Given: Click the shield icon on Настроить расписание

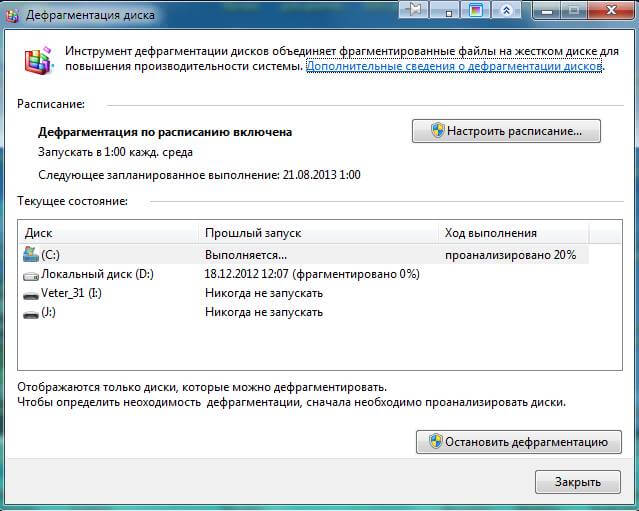Looking at the screenshot, I should 438,131.
